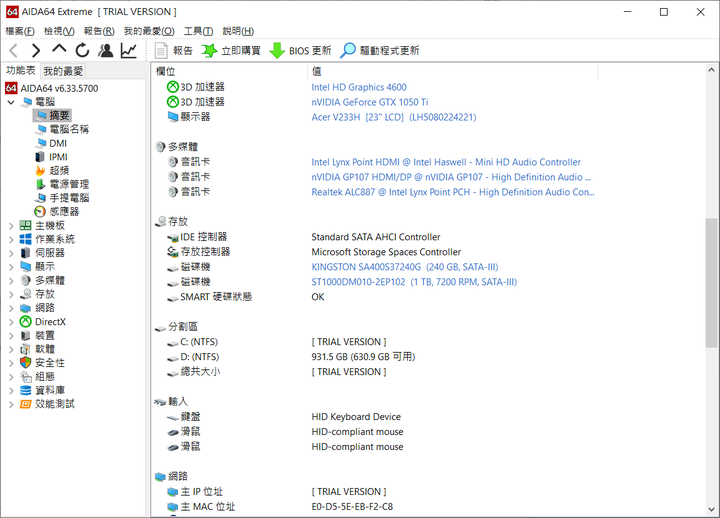Image resolution: width=720 pixels, height=518 pixels.
Task: Click the 安全性 shield icon
Action: [x=26, y=363]
